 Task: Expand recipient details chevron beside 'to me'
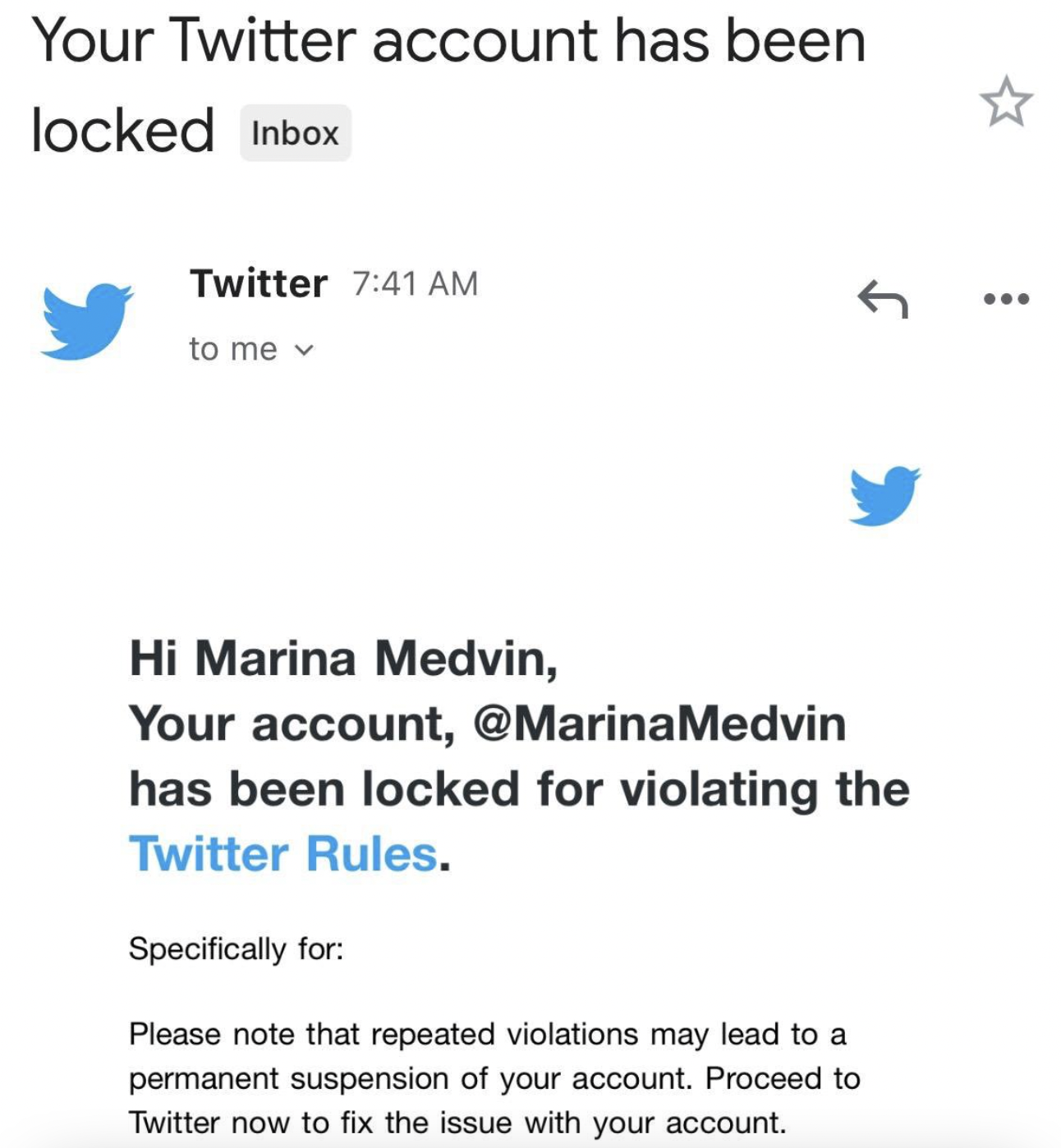click(x=304, y=351)
